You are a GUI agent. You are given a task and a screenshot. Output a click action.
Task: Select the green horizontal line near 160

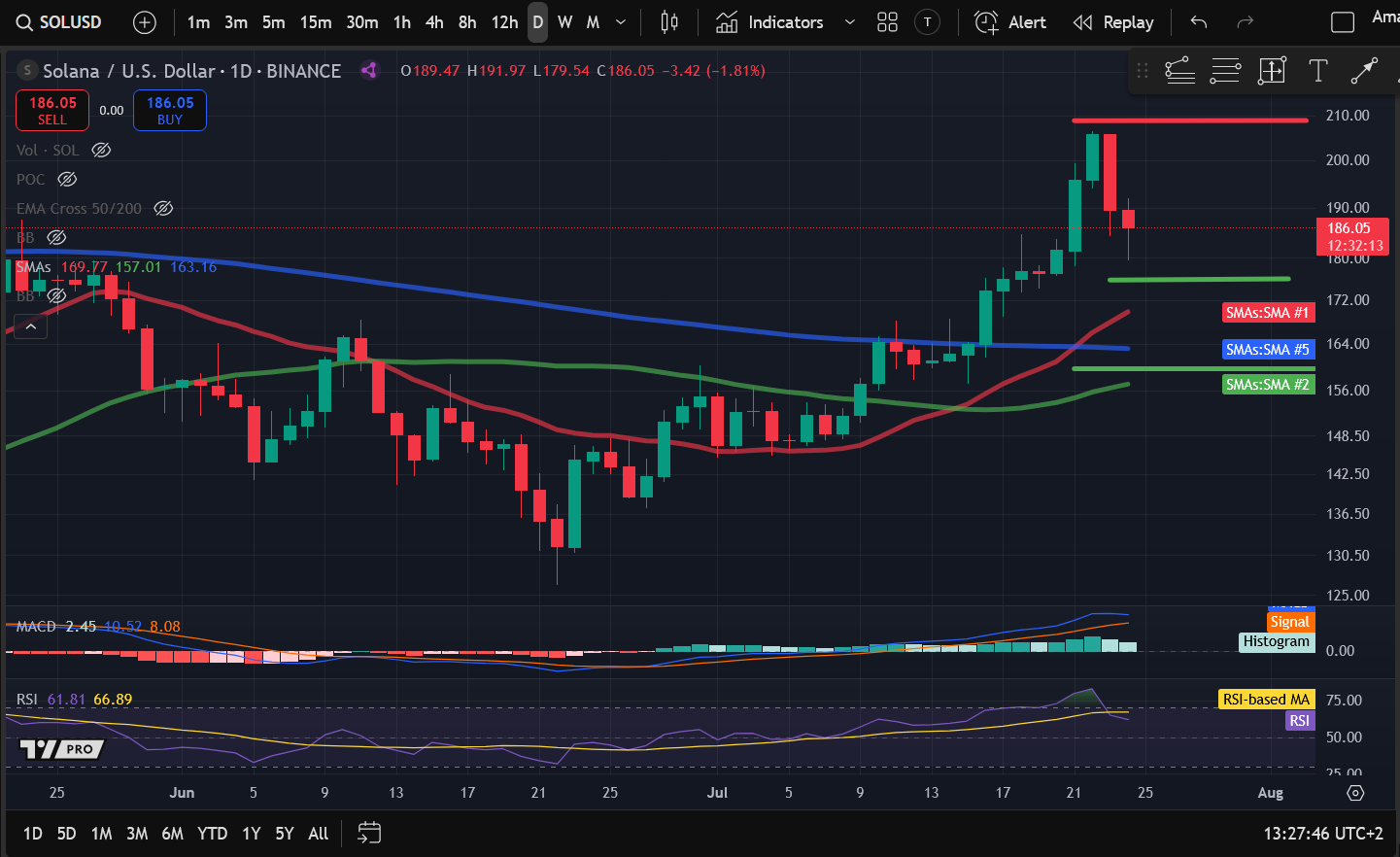[x=1193, y=368]
